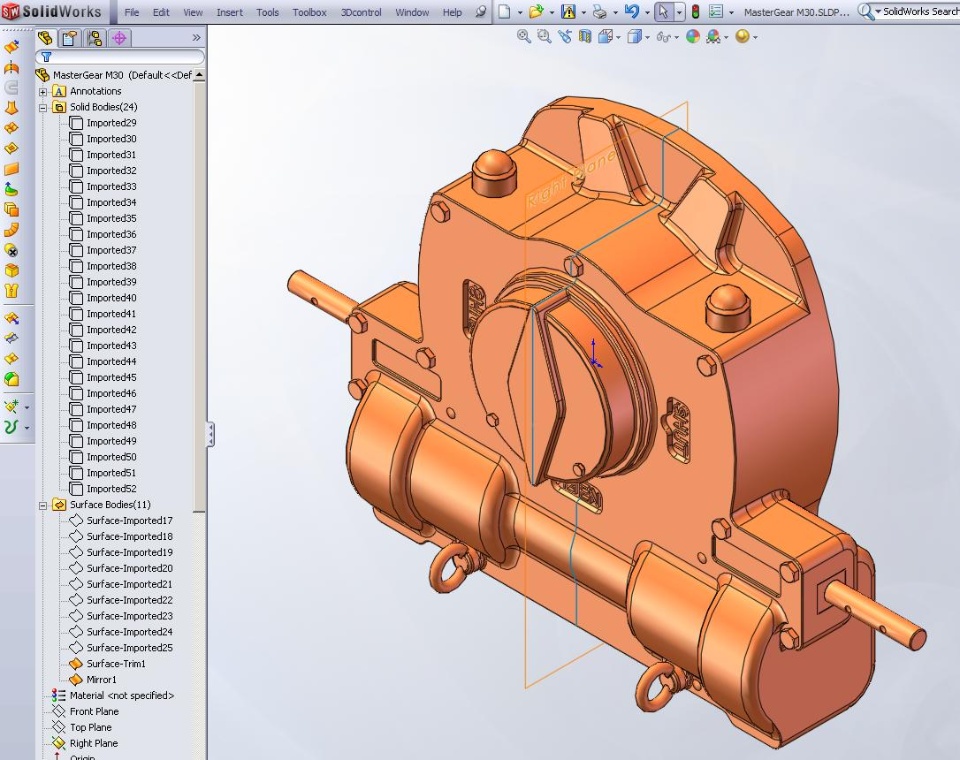960x760 pixels.
Task: Click the FeatureManager filter field
Action: click(120, 57)
